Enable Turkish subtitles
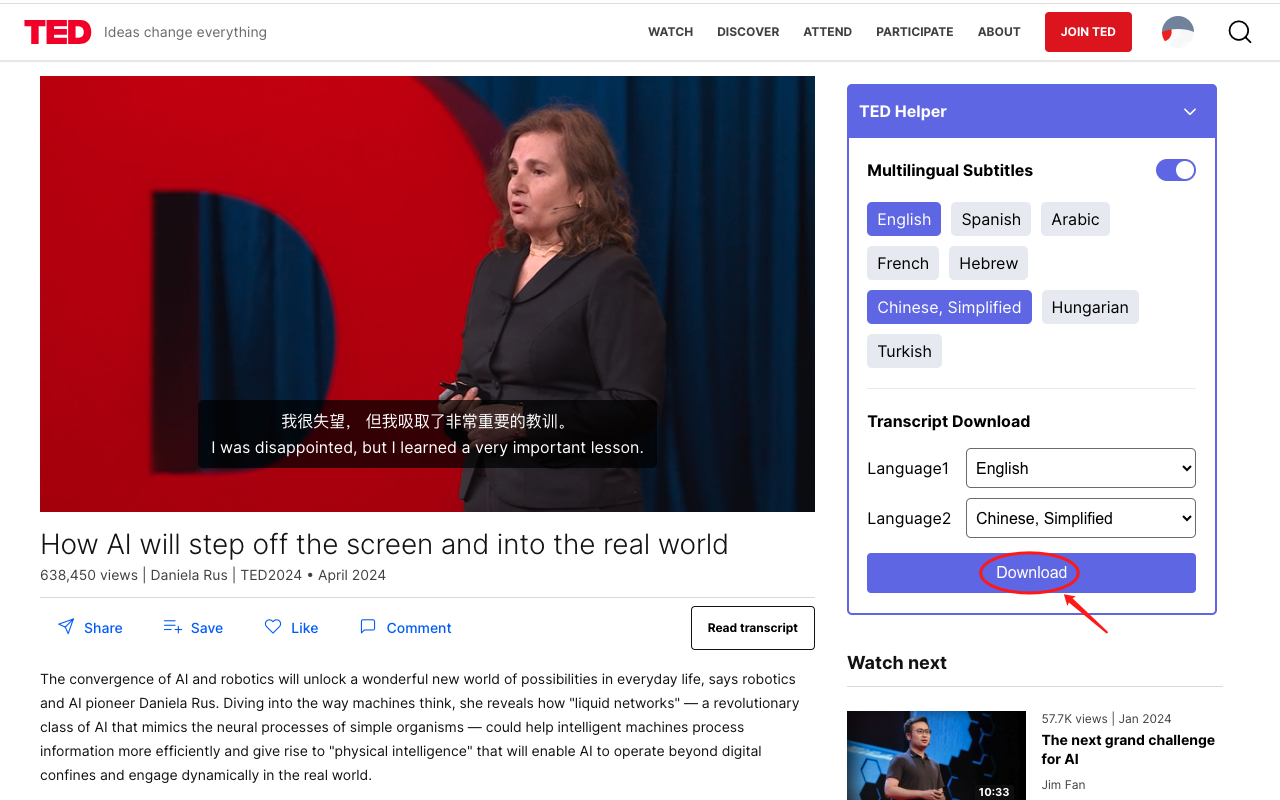 coord(904,351)
